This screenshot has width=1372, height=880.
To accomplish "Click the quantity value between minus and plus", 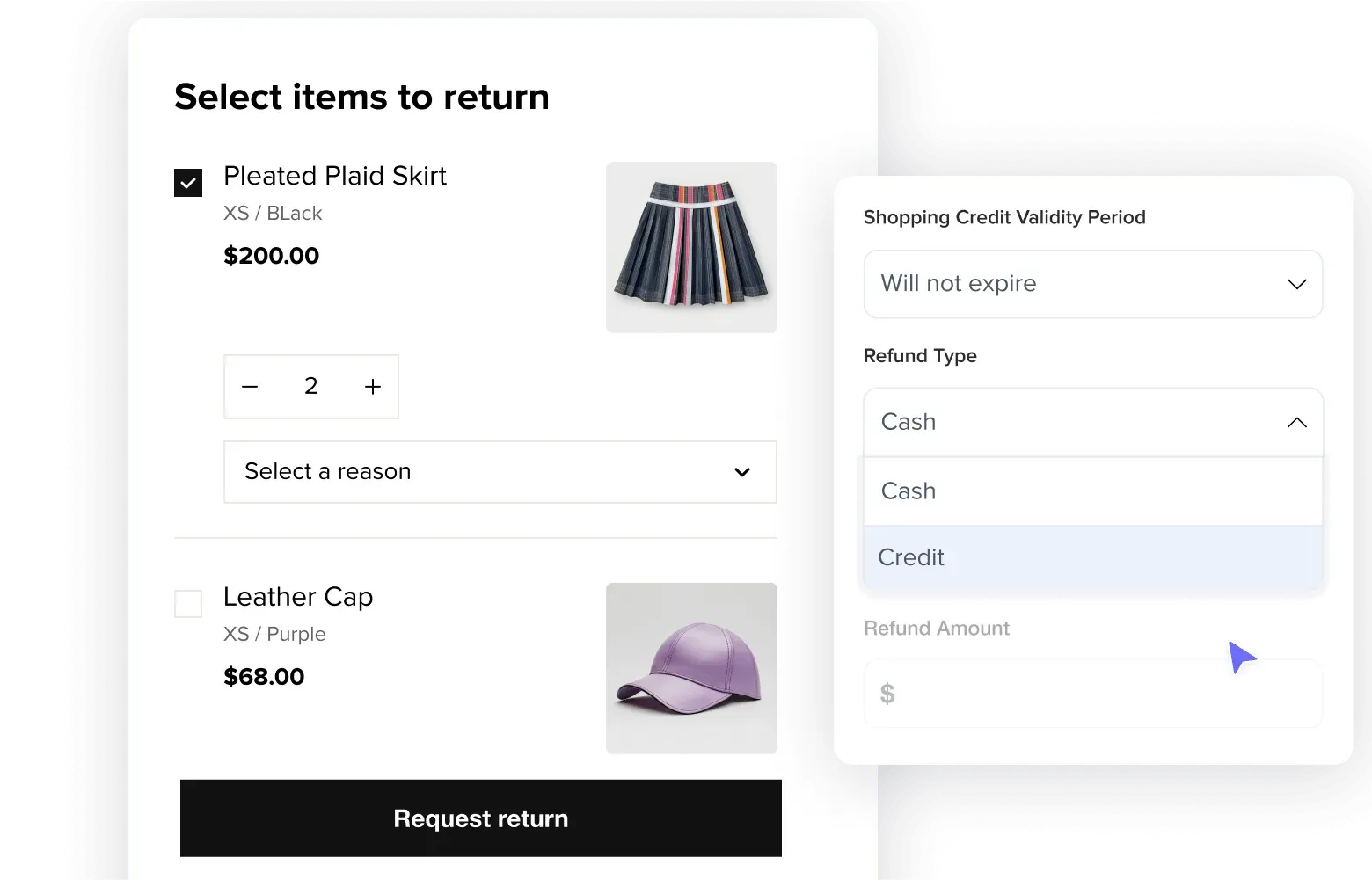I will click(310, 387).
